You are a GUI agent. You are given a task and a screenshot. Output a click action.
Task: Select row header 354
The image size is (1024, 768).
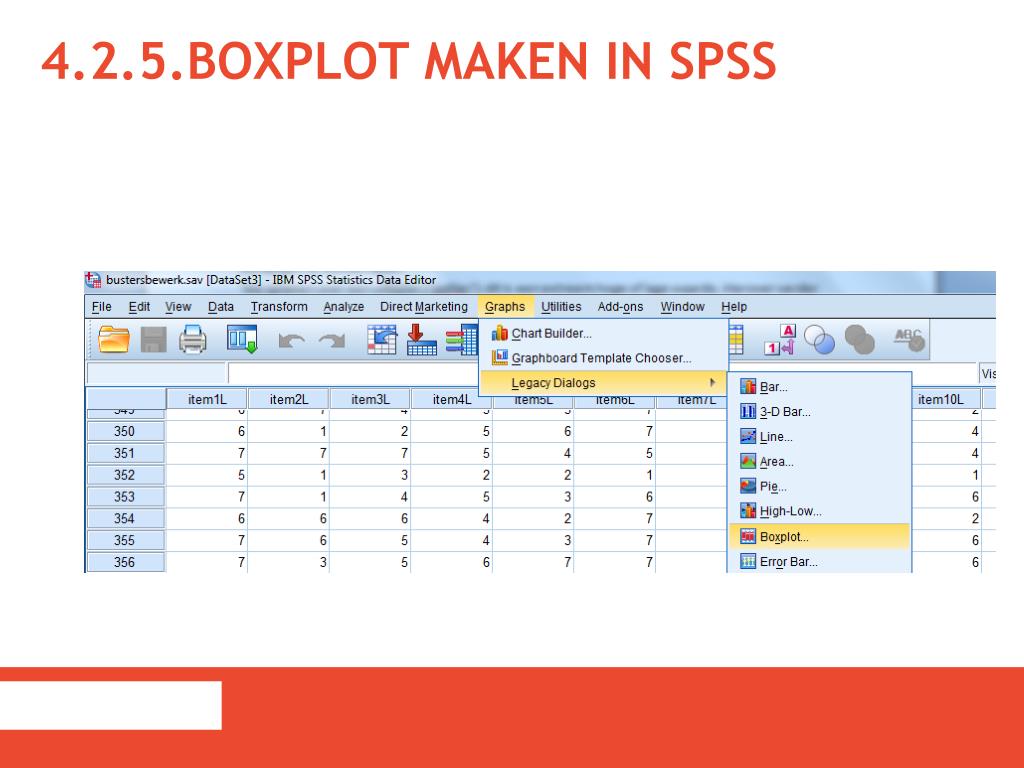(125, 519)
